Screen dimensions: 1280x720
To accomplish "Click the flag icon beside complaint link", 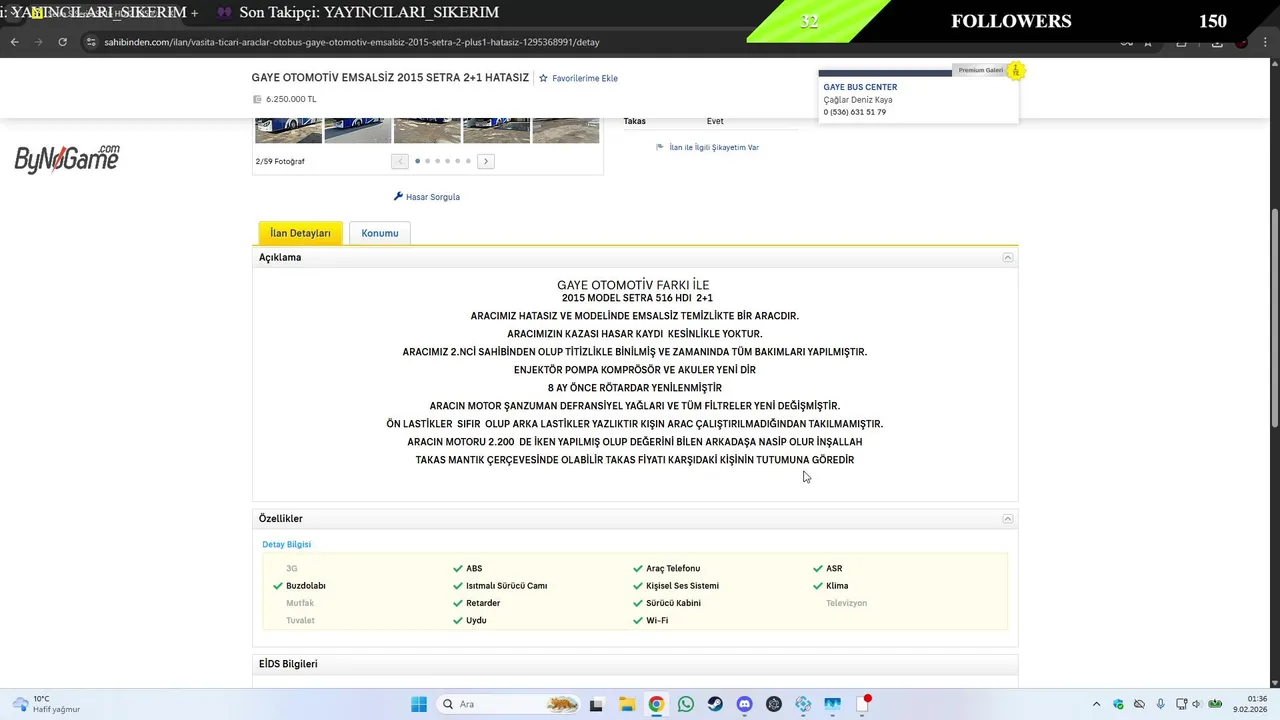I will [x=660, y=147].
